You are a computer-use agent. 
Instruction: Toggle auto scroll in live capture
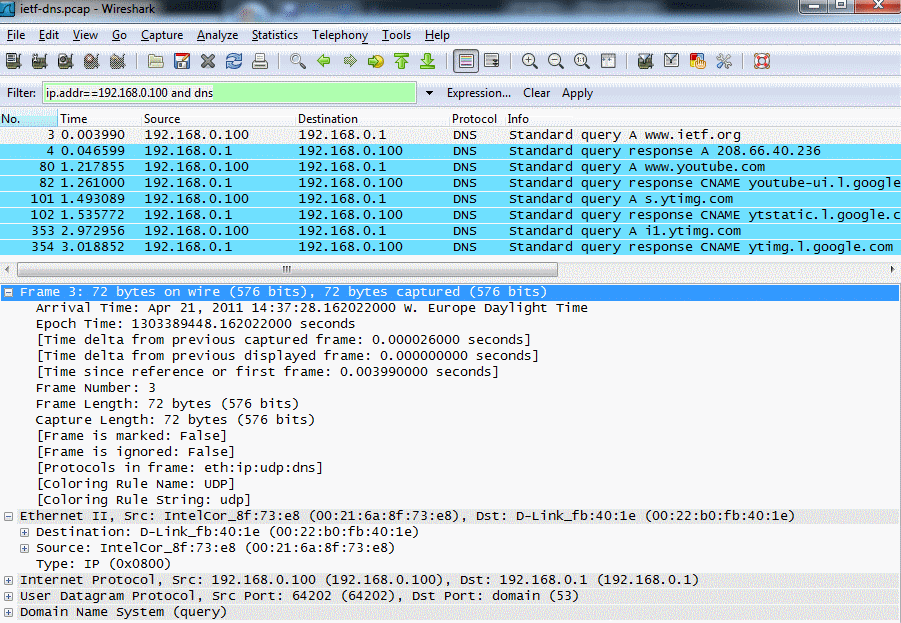point(492,61)
